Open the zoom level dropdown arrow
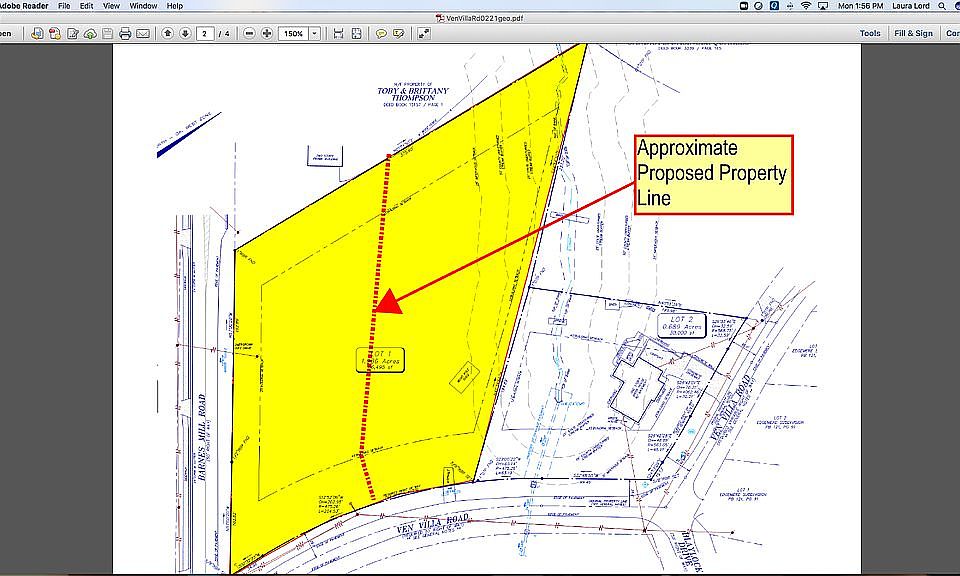This screenshot has height=576, width=960. (315, 34)
